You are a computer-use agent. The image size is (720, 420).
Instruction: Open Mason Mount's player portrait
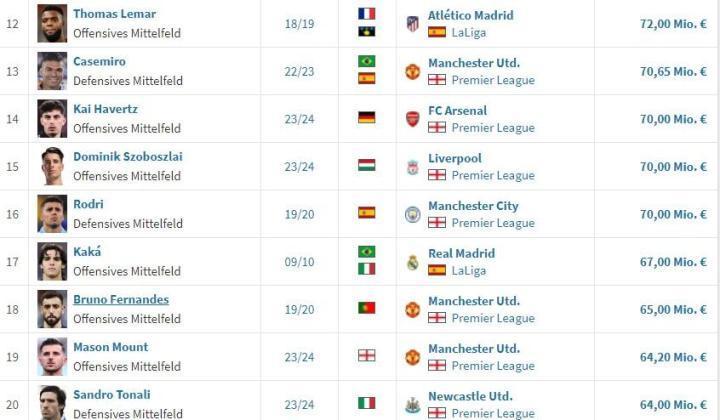52,357
